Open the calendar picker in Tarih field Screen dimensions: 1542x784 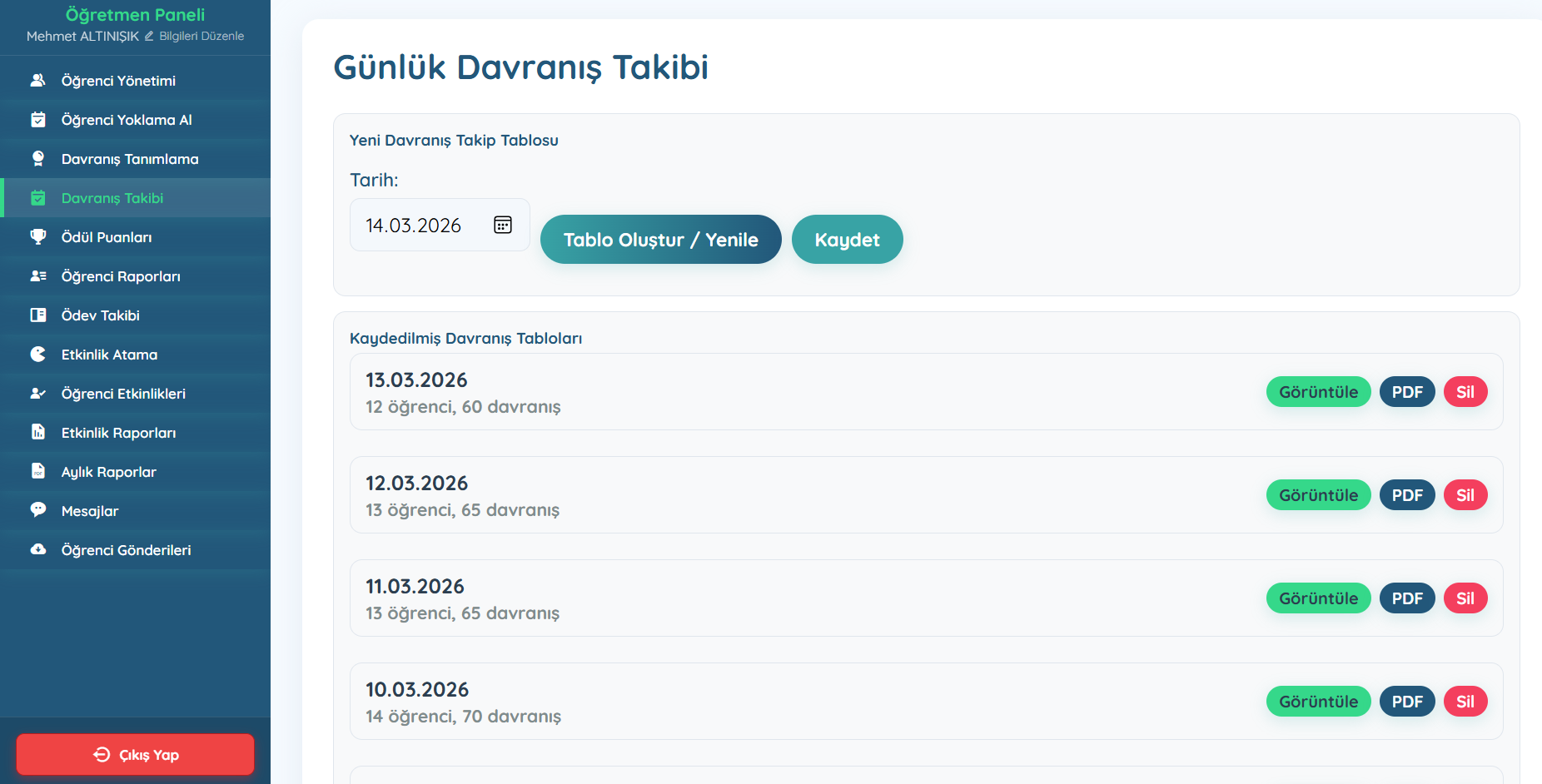[x=503, y=225]
